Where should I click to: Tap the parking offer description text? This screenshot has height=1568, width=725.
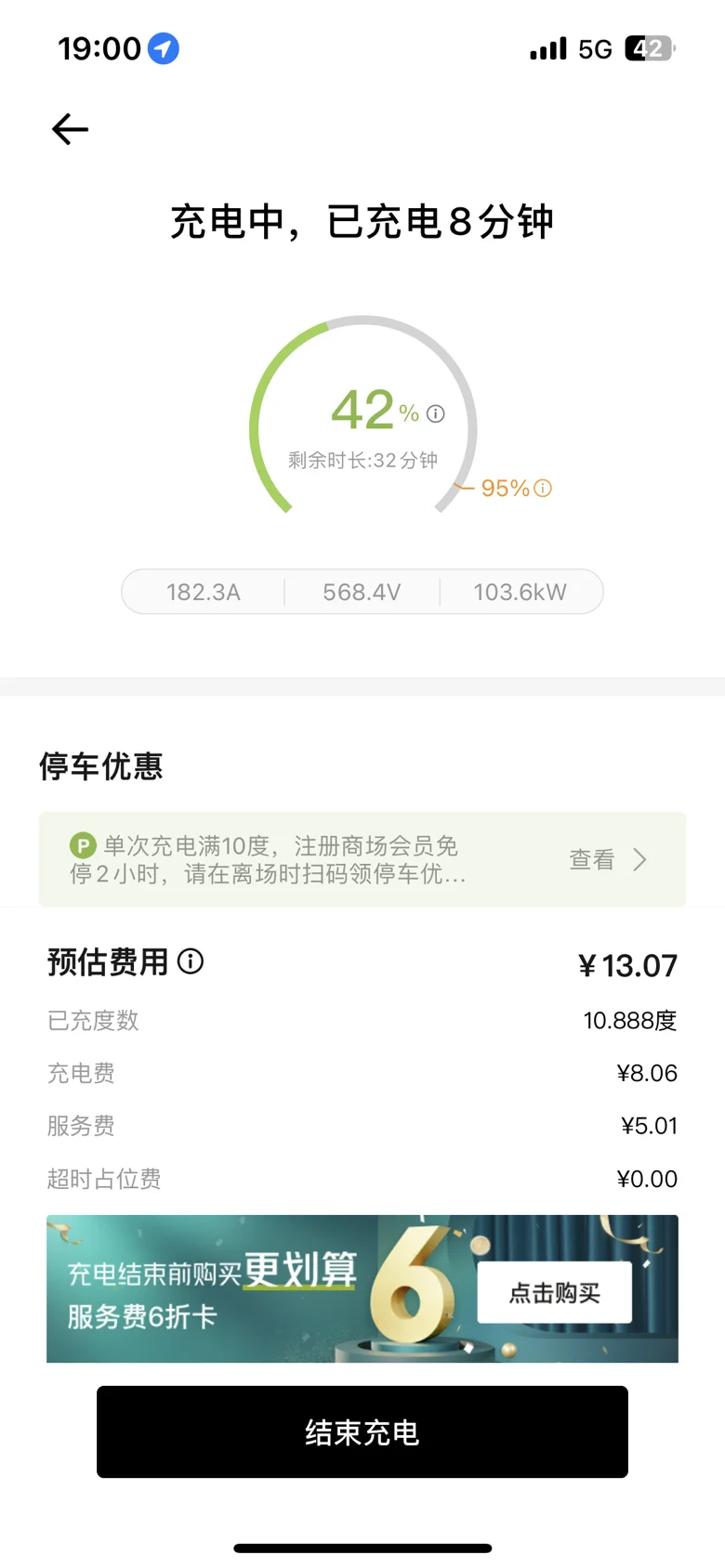[270, 860]
